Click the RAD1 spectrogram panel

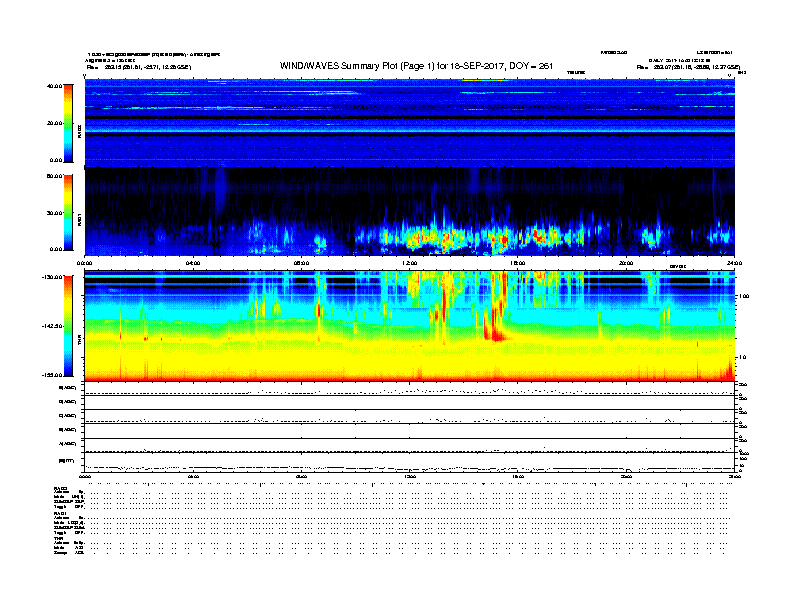click(x=410, y=212)
